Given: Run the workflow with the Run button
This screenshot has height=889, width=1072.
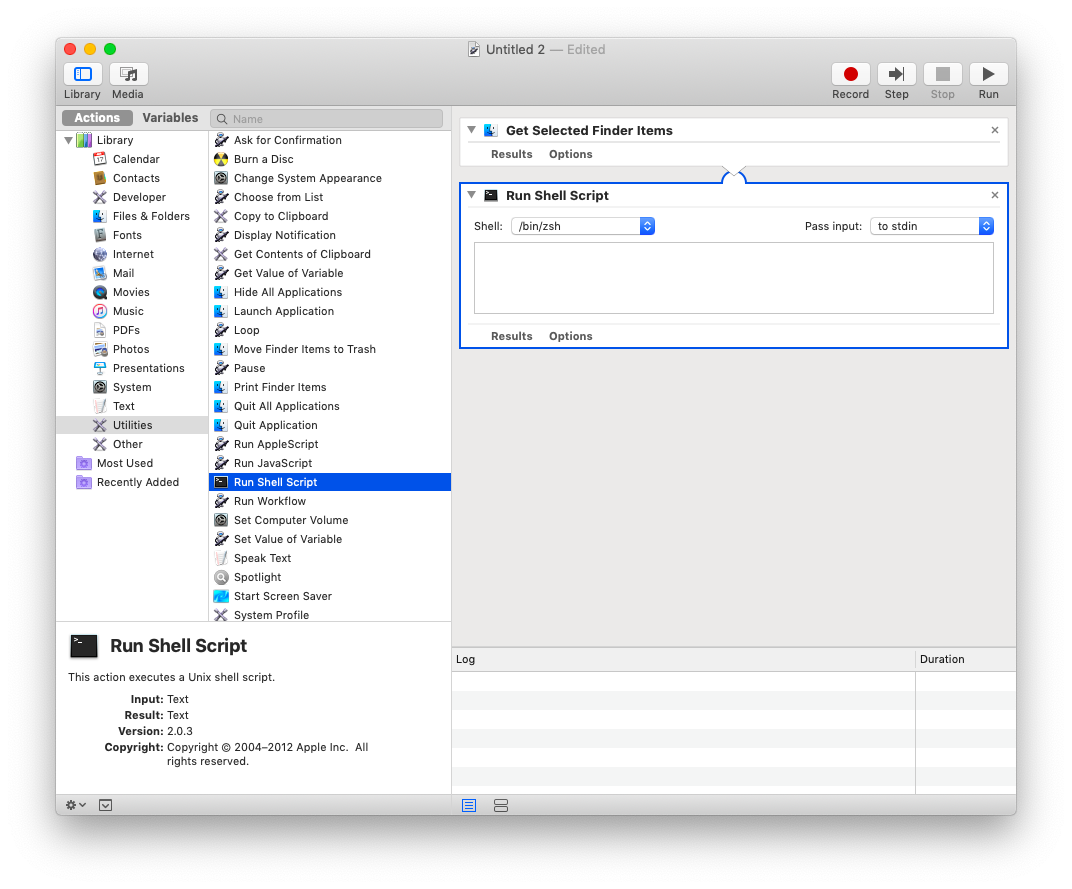Looking at the screenshot, I should pos(988,74).
